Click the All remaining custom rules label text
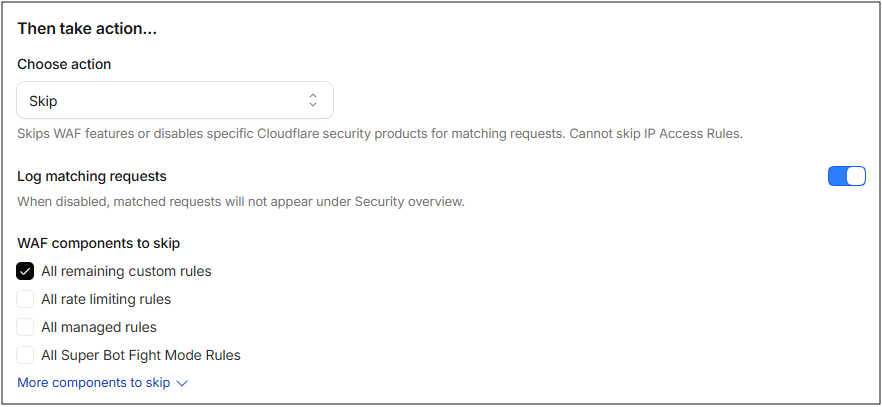 click(x=127, y=272)
